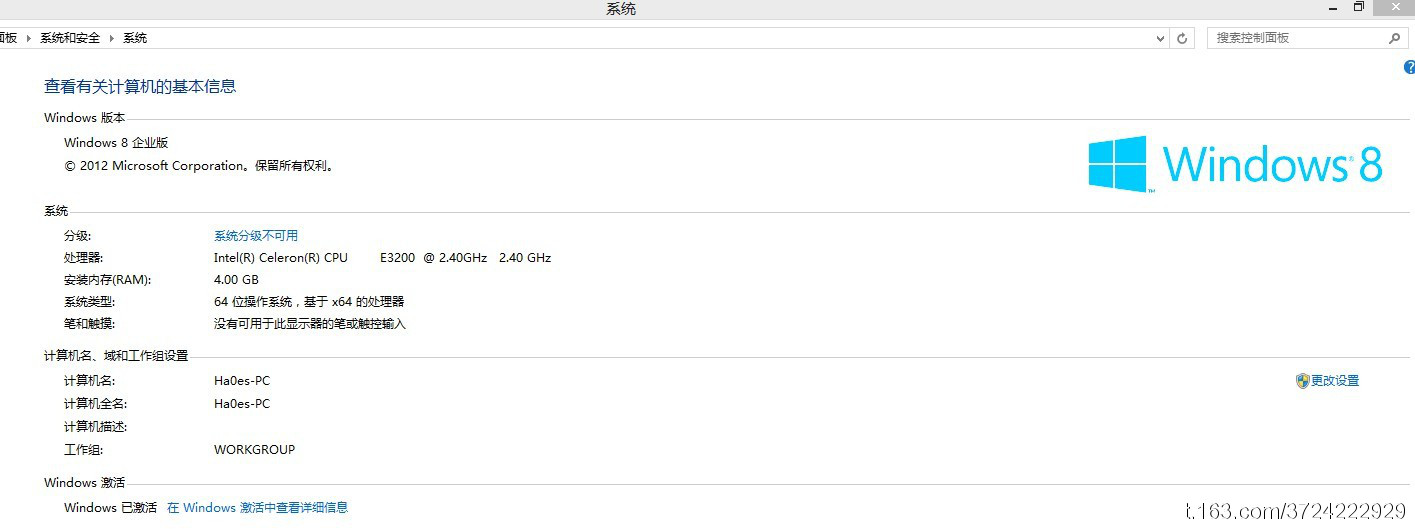Click the shield icon beside 更改设置
The height and width of the screenshot is (529, 1415).
[x=1302, y=381]
